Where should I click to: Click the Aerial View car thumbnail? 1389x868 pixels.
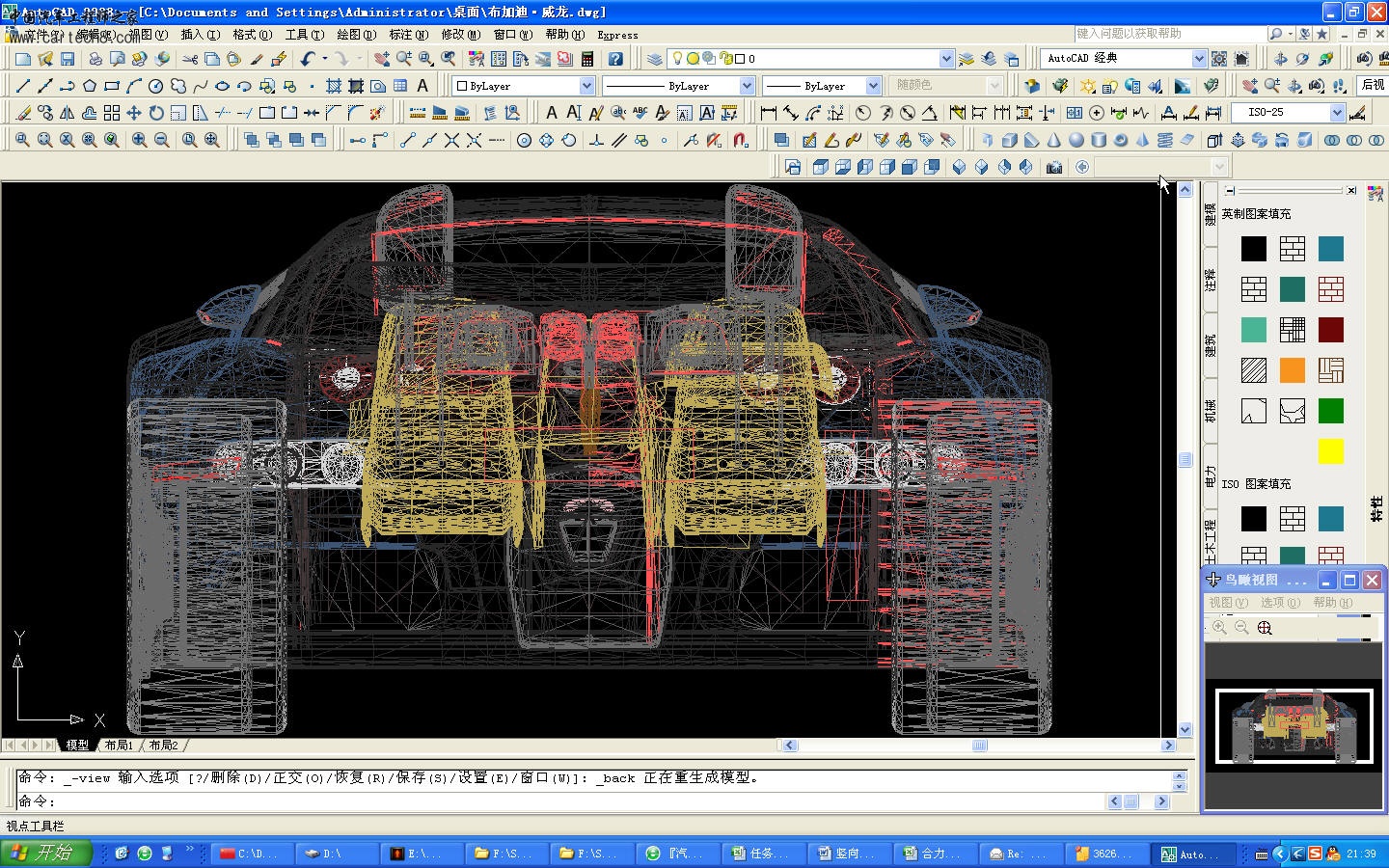(1294, 725)
